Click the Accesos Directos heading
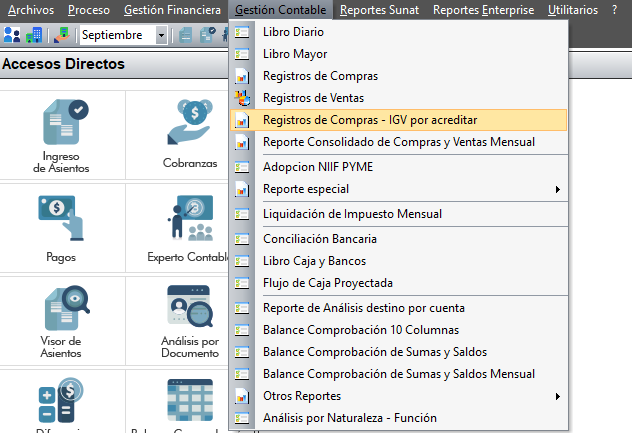This screenshot has height=433, width=632. coord(63,64)
